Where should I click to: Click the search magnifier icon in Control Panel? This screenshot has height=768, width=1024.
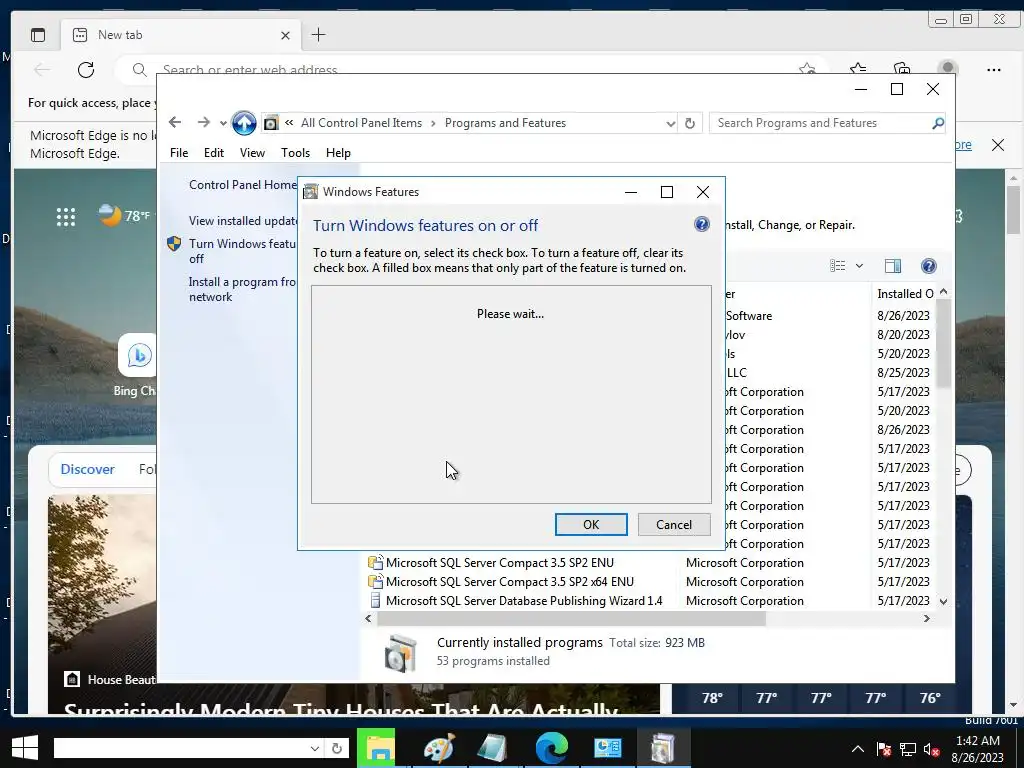(938, 123)
